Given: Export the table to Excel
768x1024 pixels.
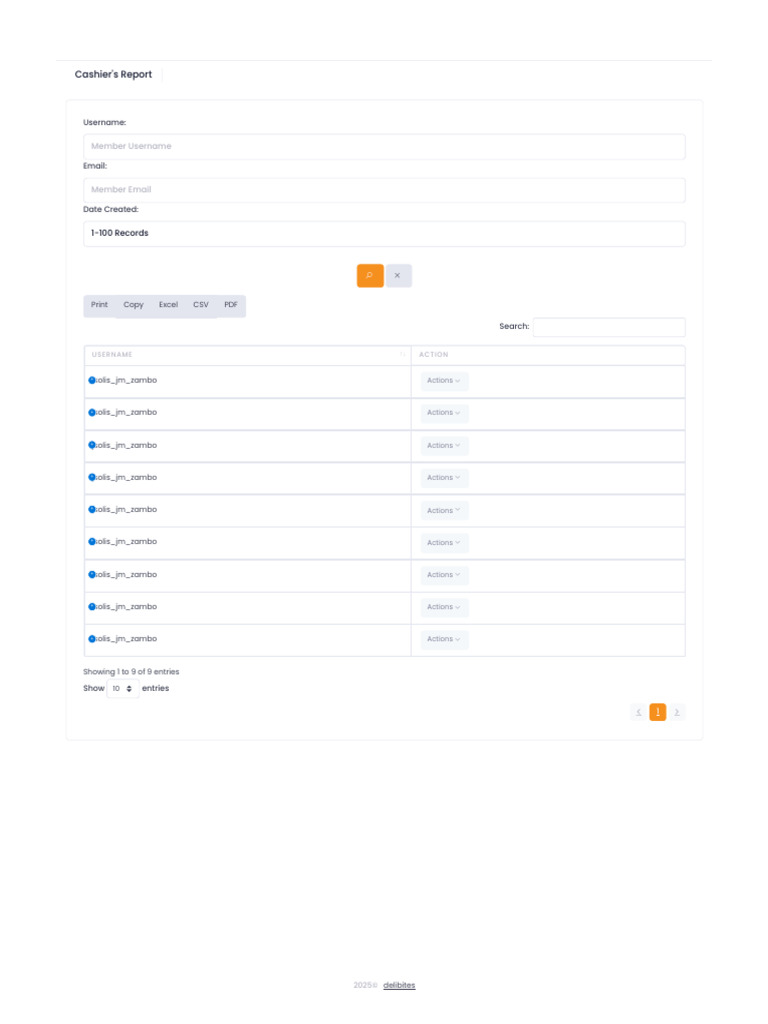Looking at the screenshot, I should 168,305.
